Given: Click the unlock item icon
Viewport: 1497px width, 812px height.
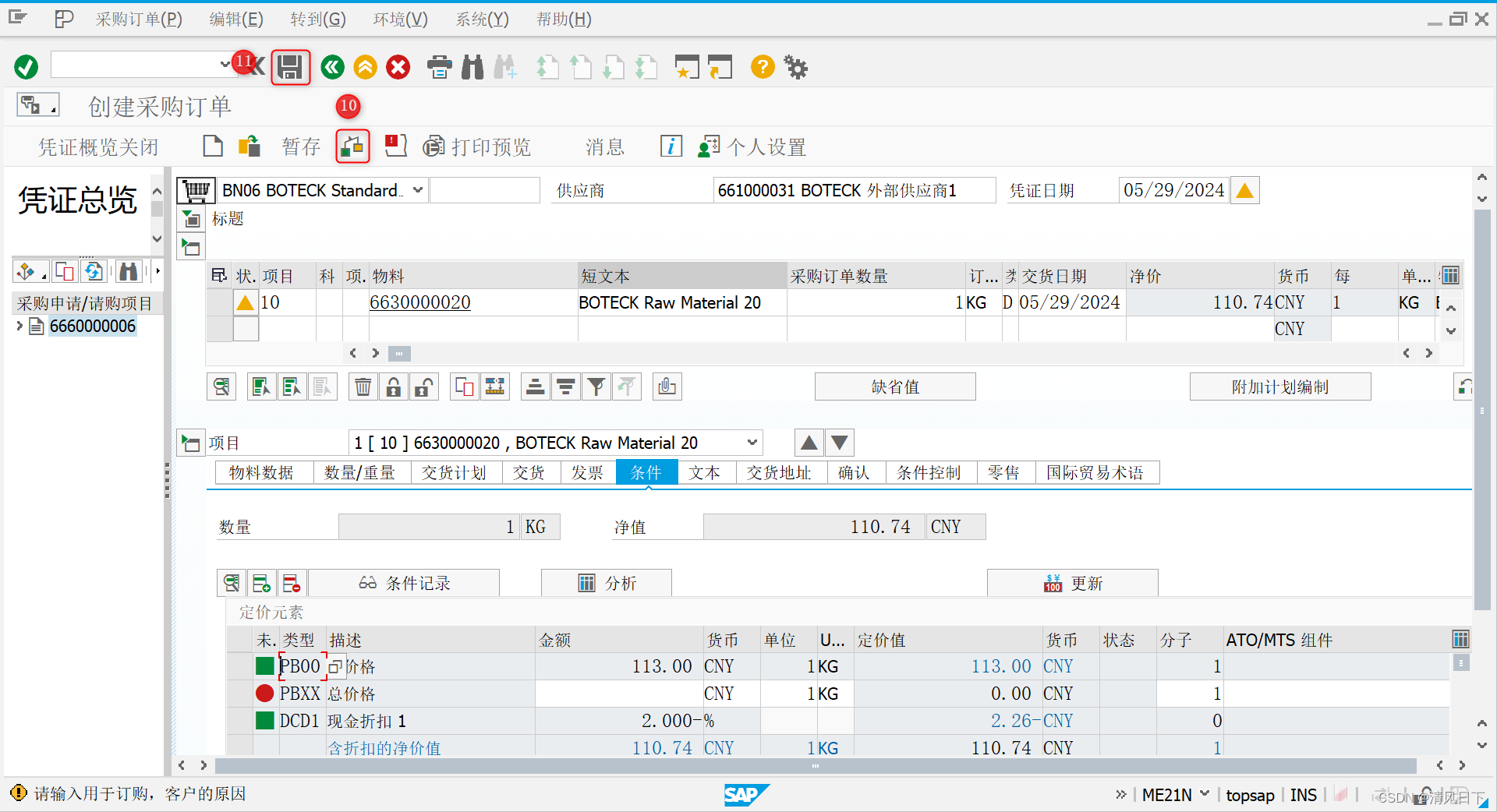Looking at the screenshot, I should click(x=423, y=387).
